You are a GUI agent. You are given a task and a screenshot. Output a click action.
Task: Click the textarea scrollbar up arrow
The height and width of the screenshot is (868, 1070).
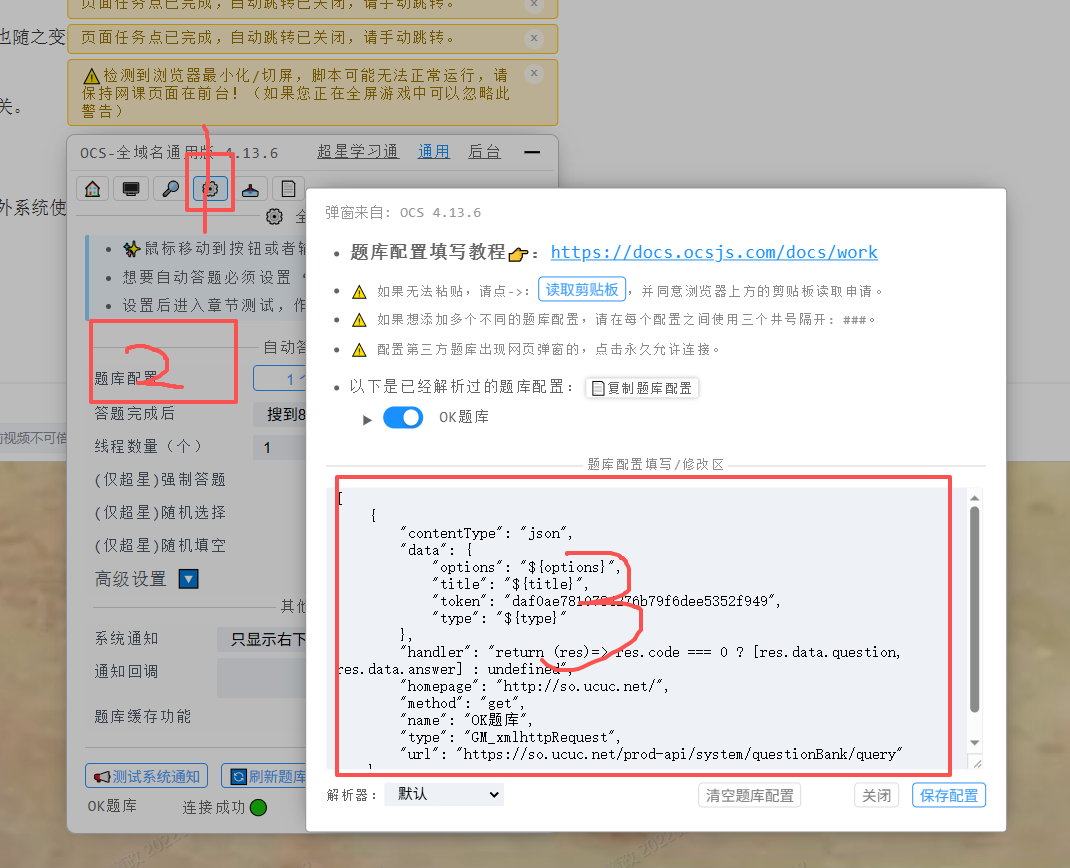coord(974,497)
